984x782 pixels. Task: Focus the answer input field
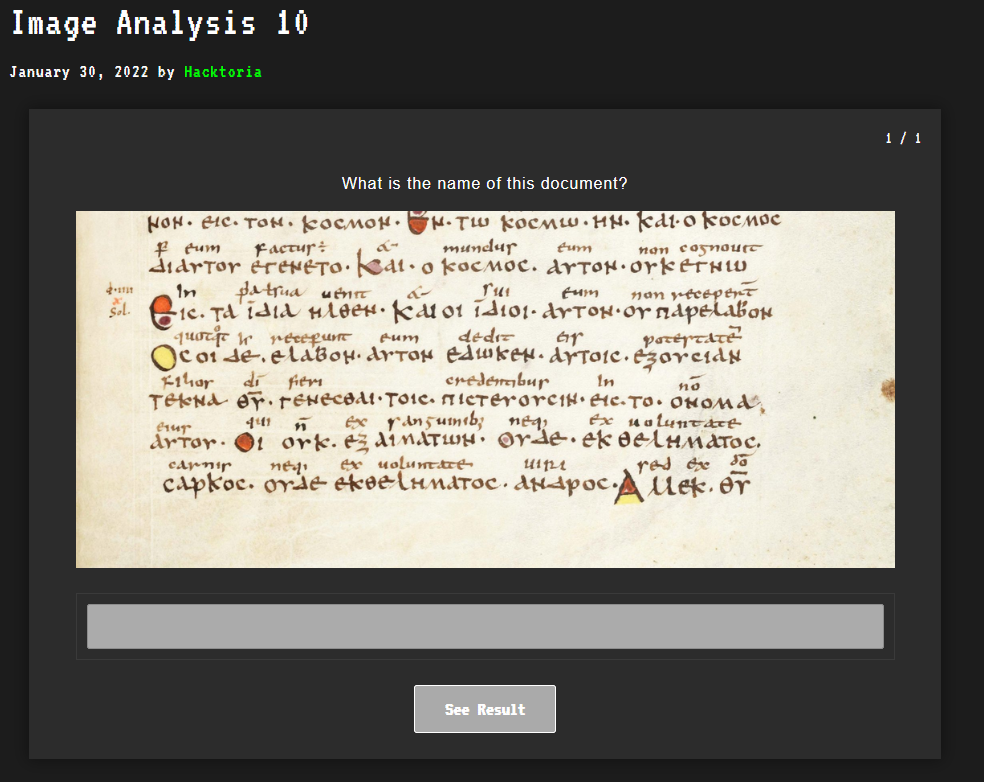485,626
